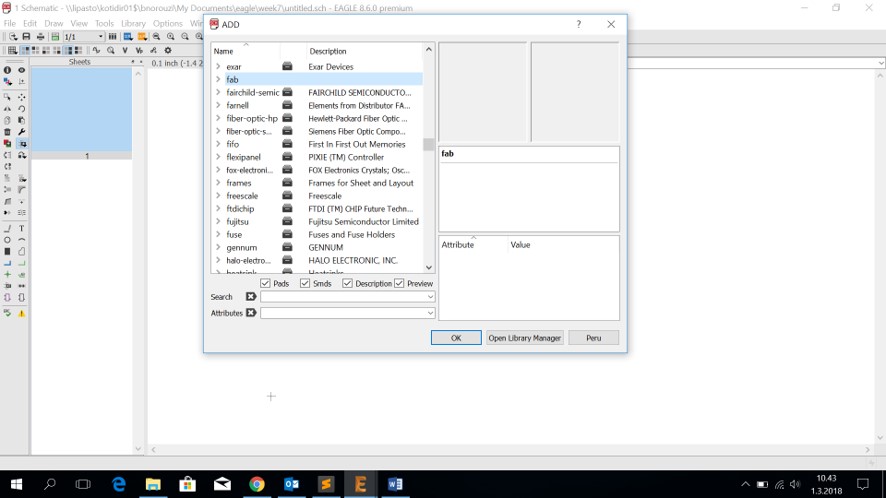Expand the farnell library
886x498 pixels.
[x=218, y=105]
